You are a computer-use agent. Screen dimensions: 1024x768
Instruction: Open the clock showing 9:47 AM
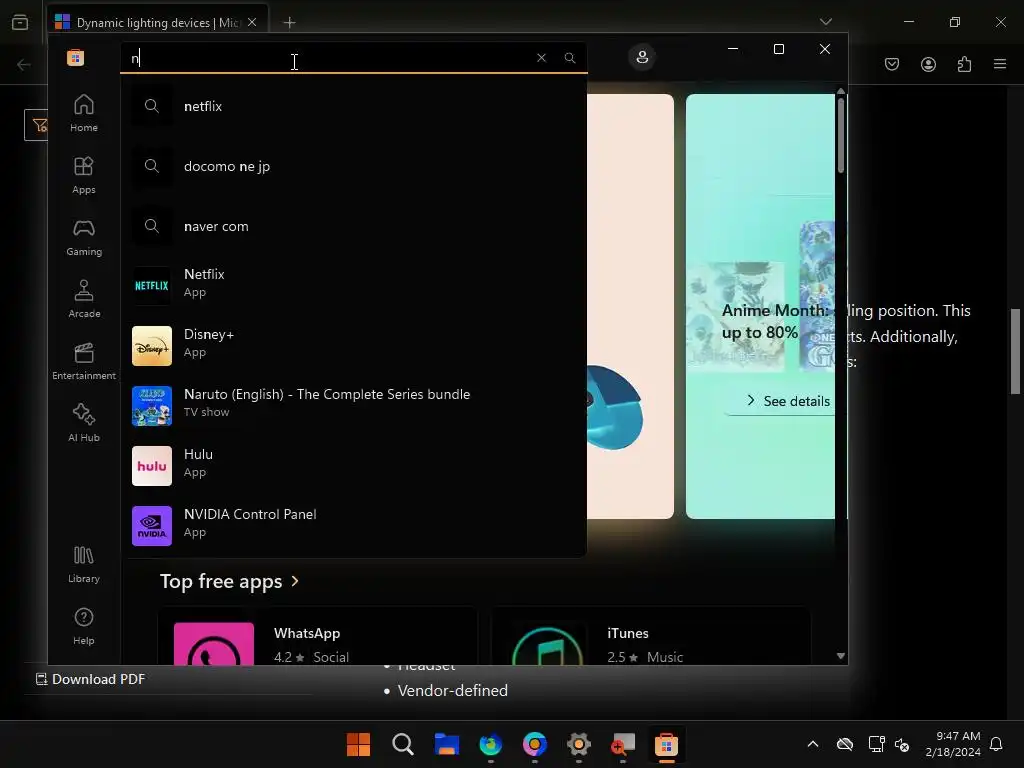[953, 744]
